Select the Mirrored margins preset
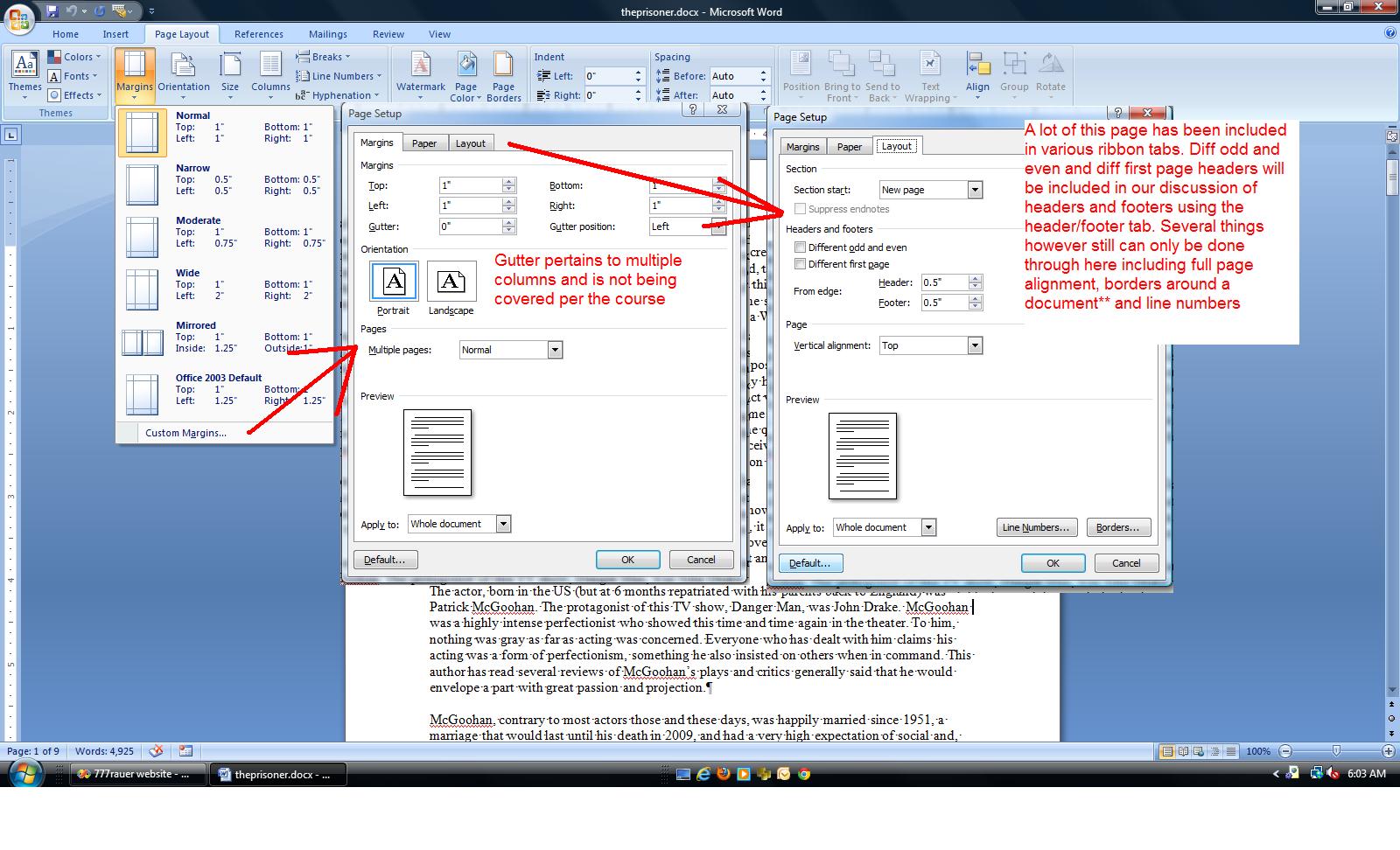This screenshot has height=850, width=1400. (x=226, y=343)
